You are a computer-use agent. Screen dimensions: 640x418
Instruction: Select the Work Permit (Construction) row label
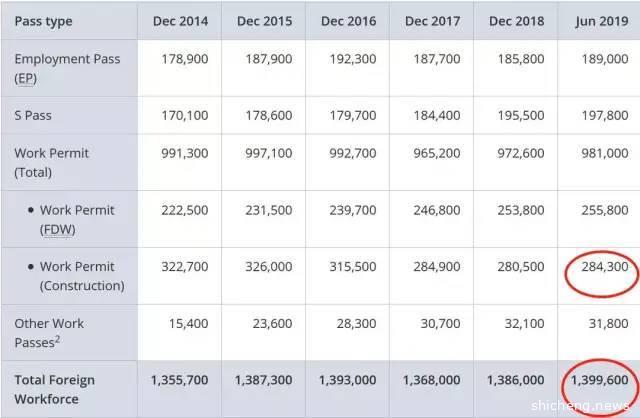81,276
